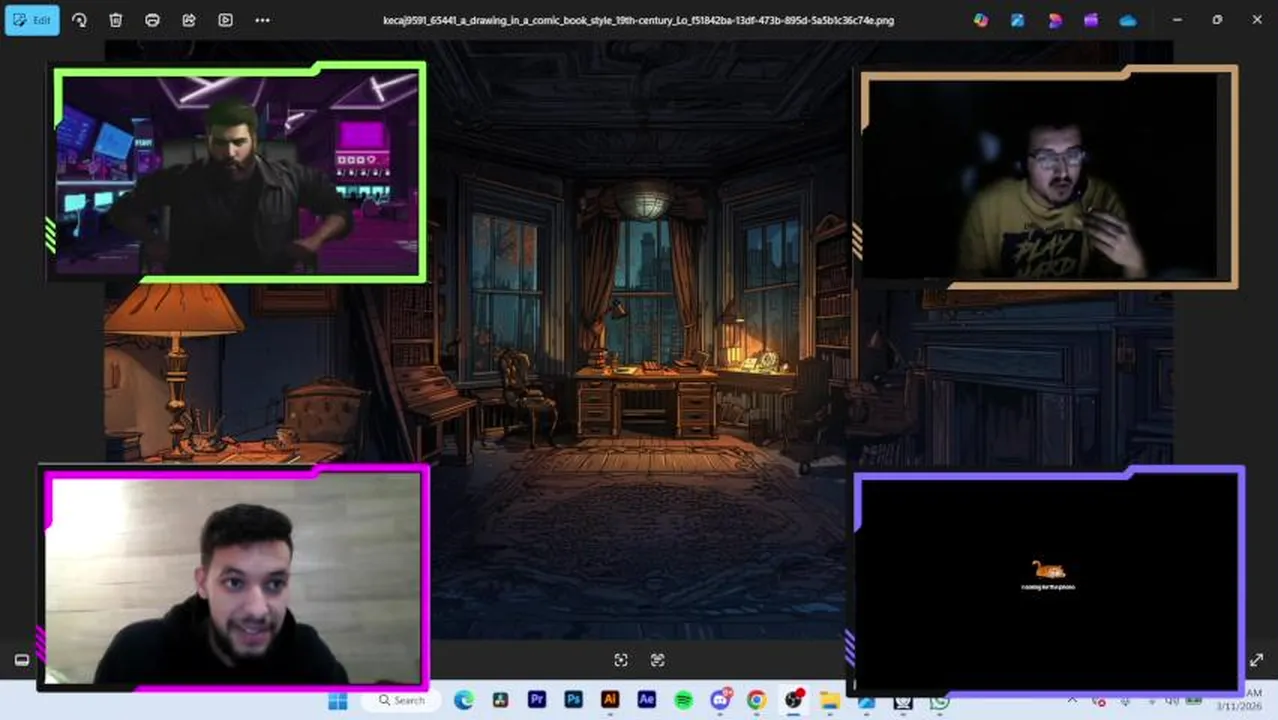Launch Photoshop from the taskbar
1278x720 pixels.
pyautogui.click(x=573, y=700)
